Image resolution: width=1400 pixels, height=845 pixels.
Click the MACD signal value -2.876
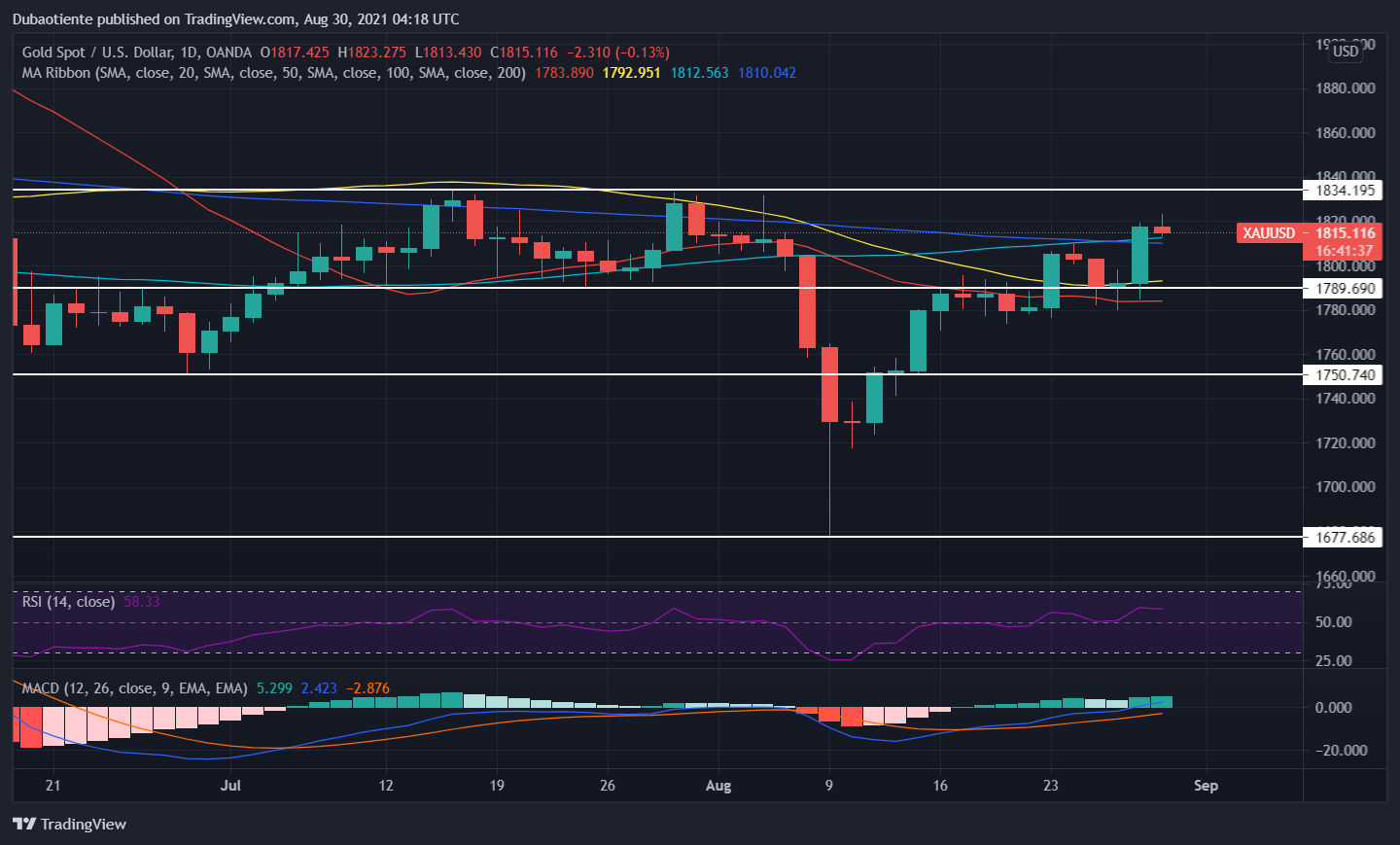click(367, 688)
